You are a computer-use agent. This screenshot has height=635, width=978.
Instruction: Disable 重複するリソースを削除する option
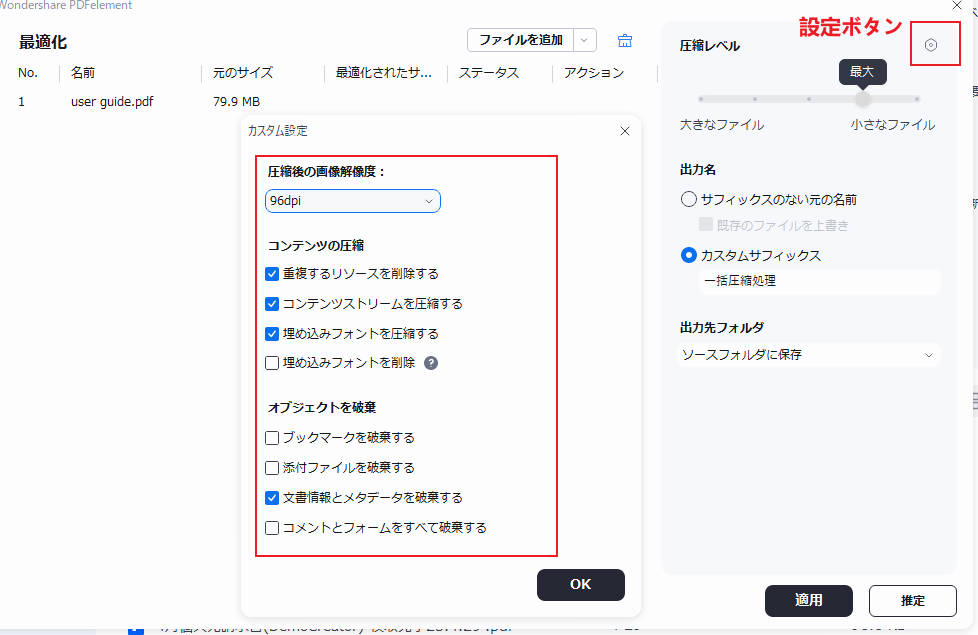[272, 273]
